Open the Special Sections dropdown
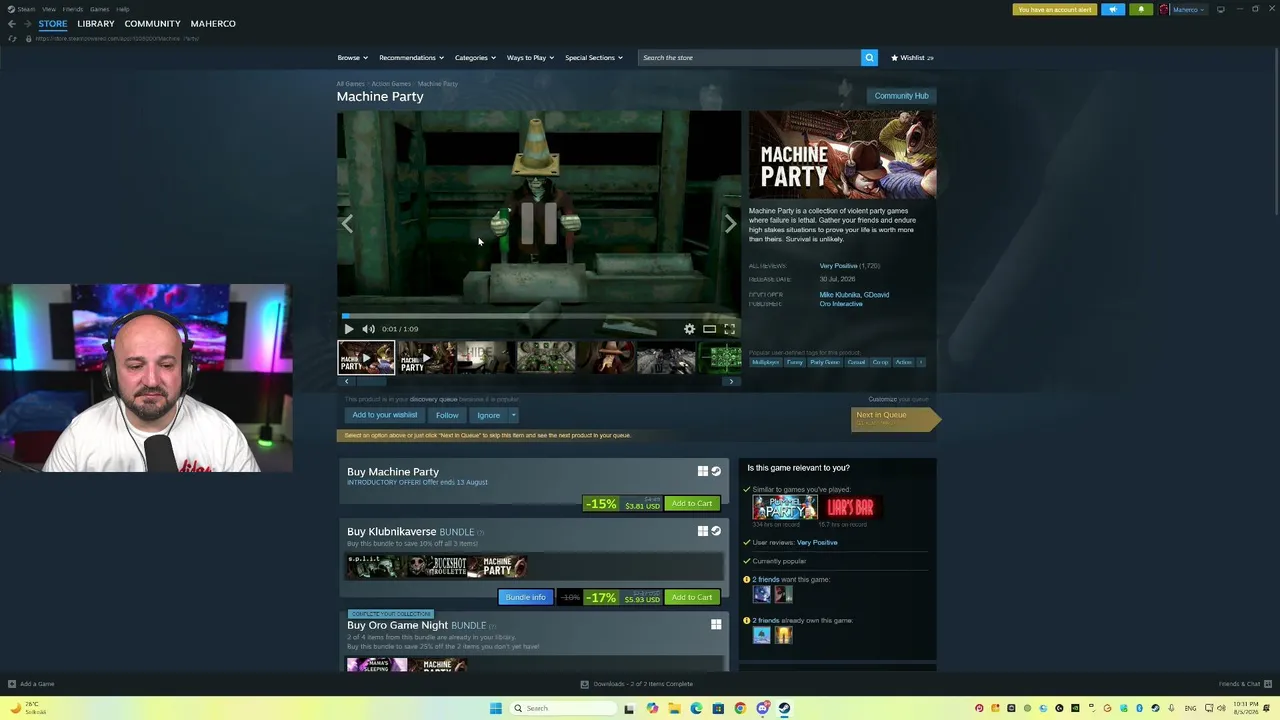The height and width of the screenshot is (720, 1280). [594, 58]
